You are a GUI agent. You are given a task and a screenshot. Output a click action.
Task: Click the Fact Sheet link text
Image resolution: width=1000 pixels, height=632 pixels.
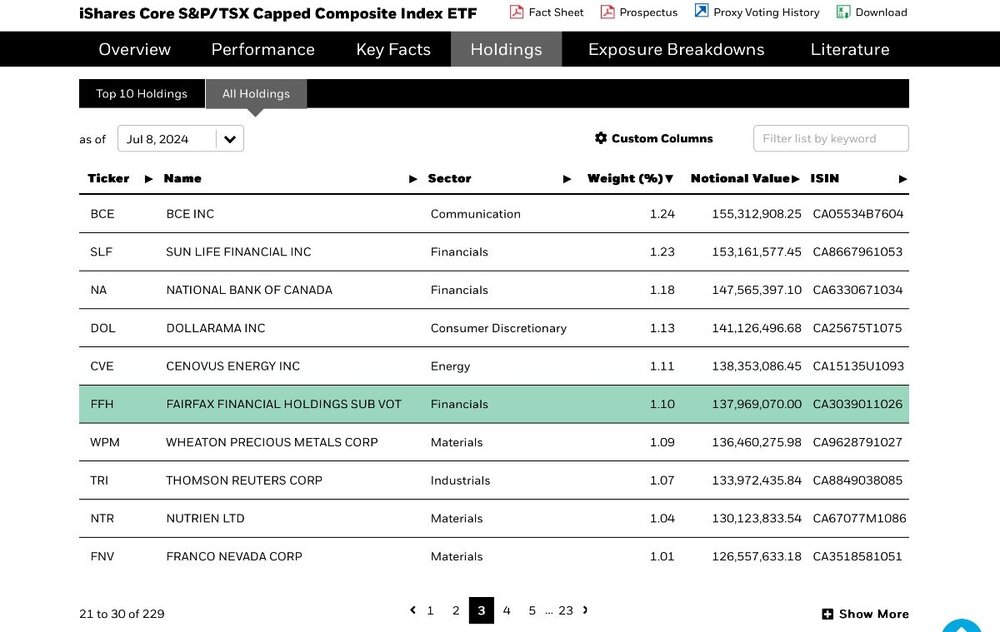point(555,12)
